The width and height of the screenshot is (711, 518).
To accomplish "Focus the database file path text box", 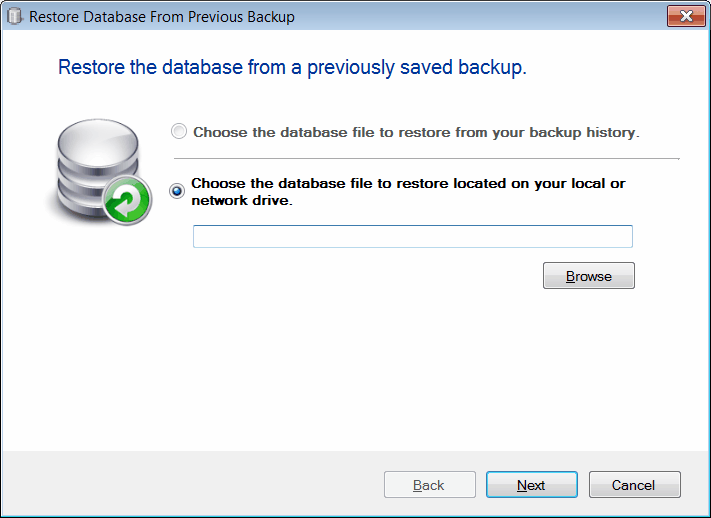I will click(x=412, y=236).
